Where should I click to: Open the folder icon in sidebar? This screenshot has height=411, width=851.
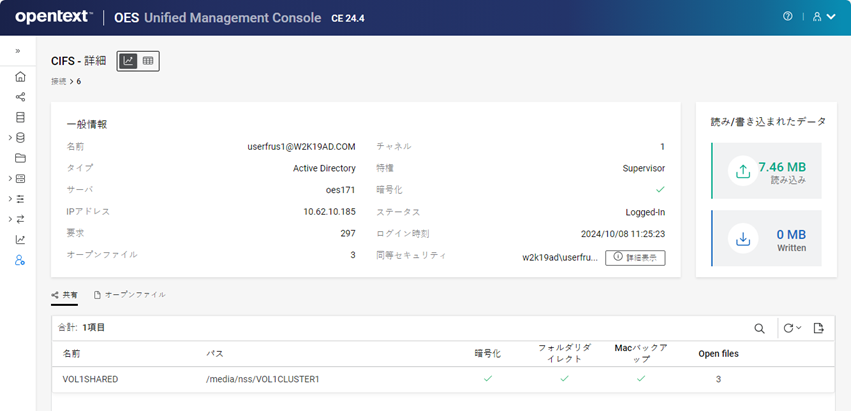[20, 158]
